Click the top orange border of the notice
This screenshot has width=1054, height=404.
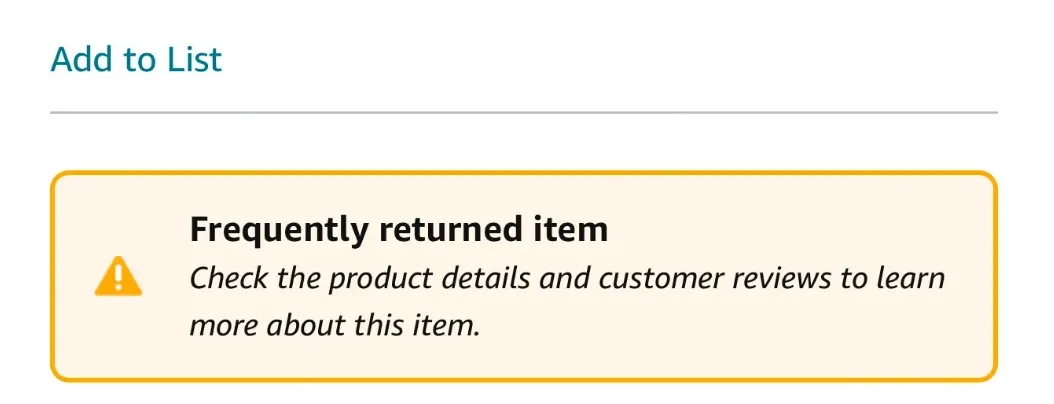pos(524,174)
